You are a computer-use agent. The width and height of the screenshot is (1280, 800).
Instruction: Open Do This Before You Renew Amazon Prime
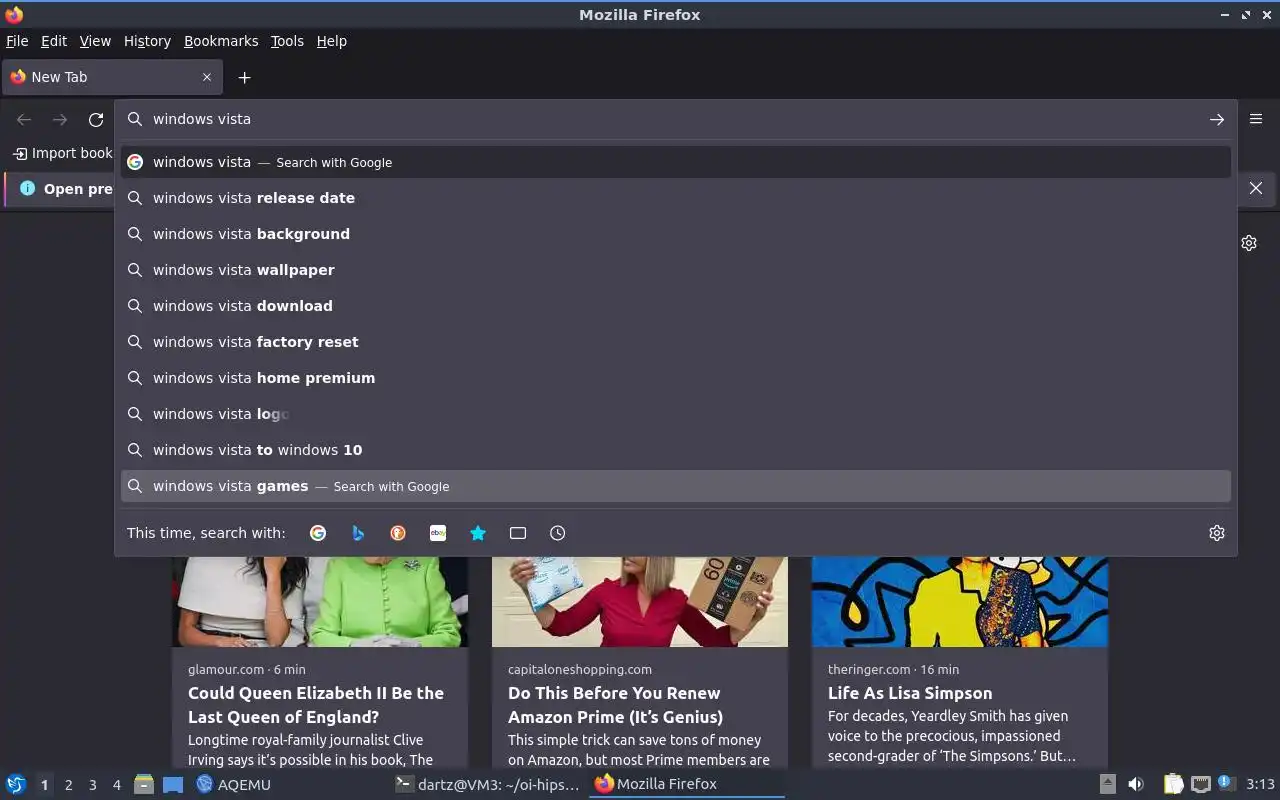pos(615,705)
